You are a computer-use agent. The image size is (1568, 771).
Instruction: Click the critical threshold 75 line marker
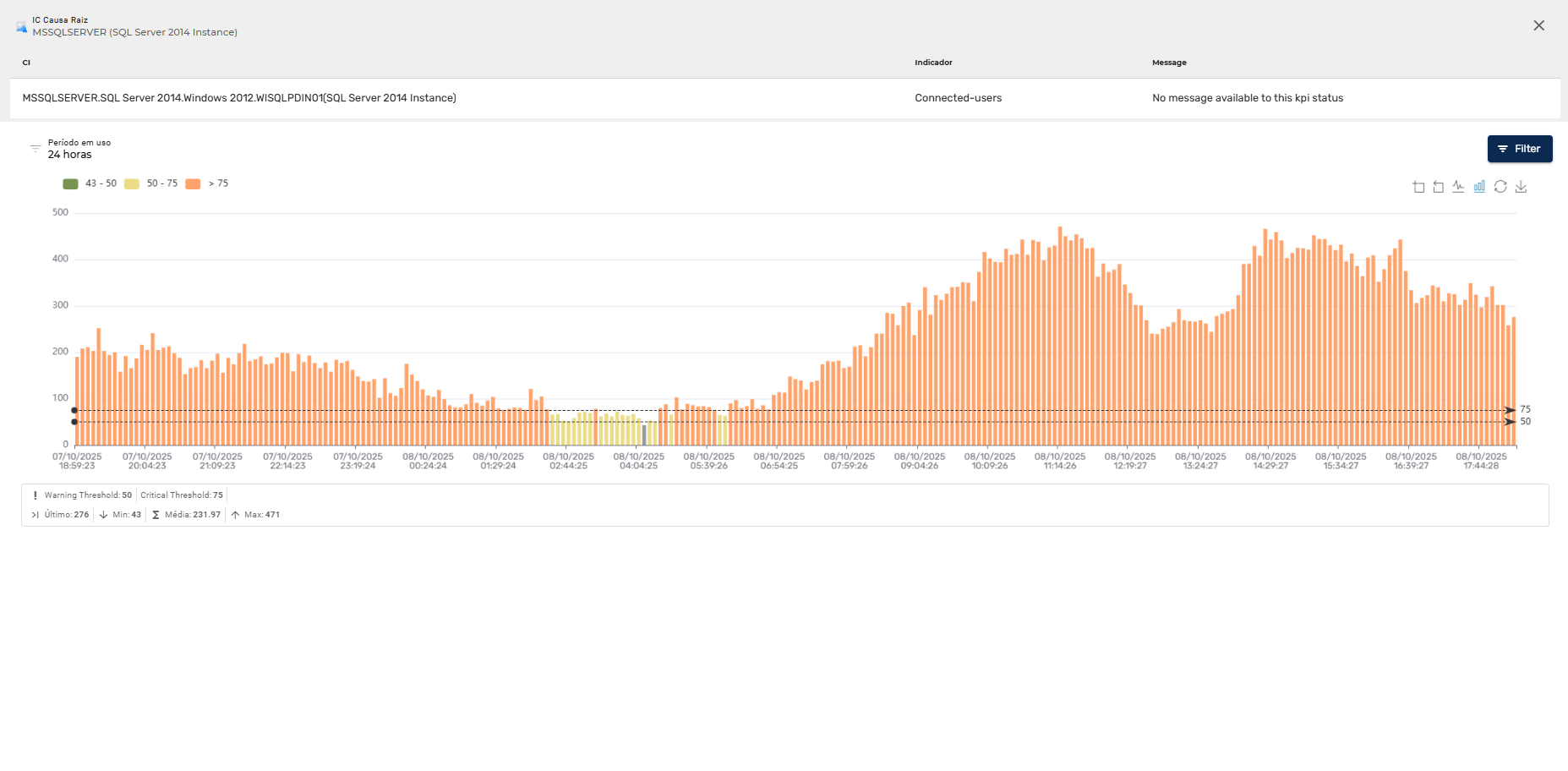pyautogui.click(x=1511, y=410)
